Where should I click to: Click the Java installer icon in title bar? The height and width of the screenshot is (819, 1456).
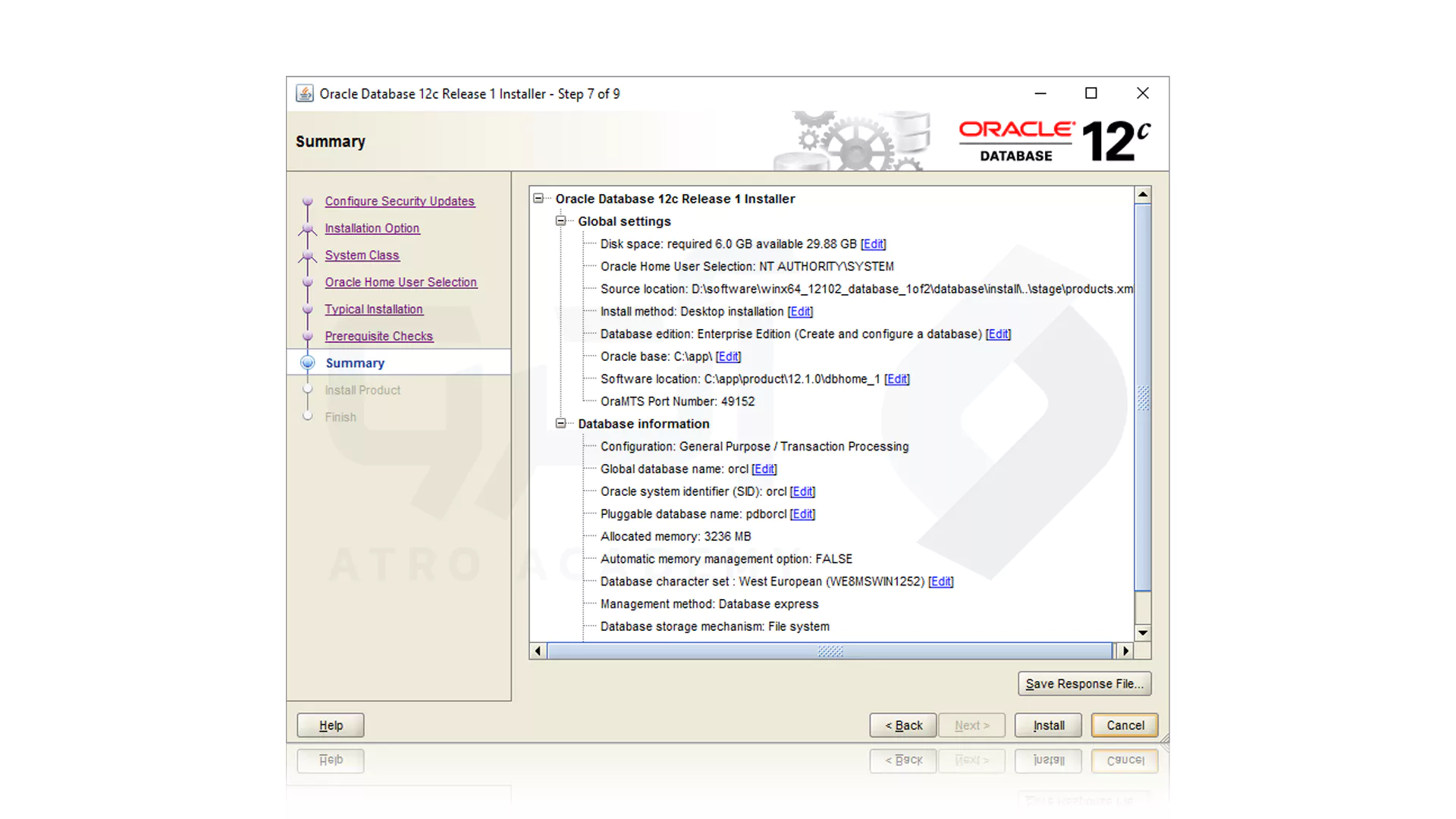point(305,93)
